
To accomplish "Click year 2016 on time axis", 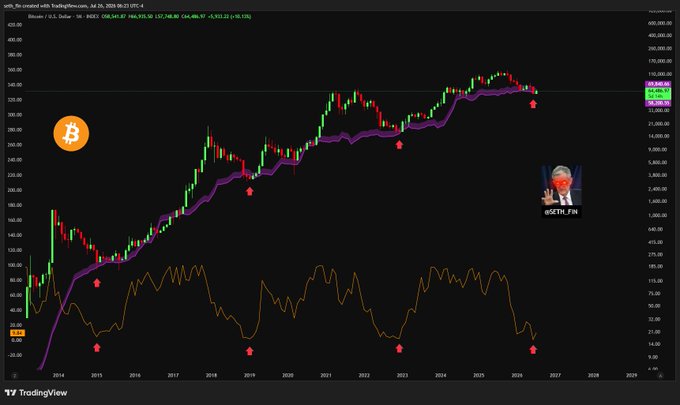I will click(x=135, y=376).
